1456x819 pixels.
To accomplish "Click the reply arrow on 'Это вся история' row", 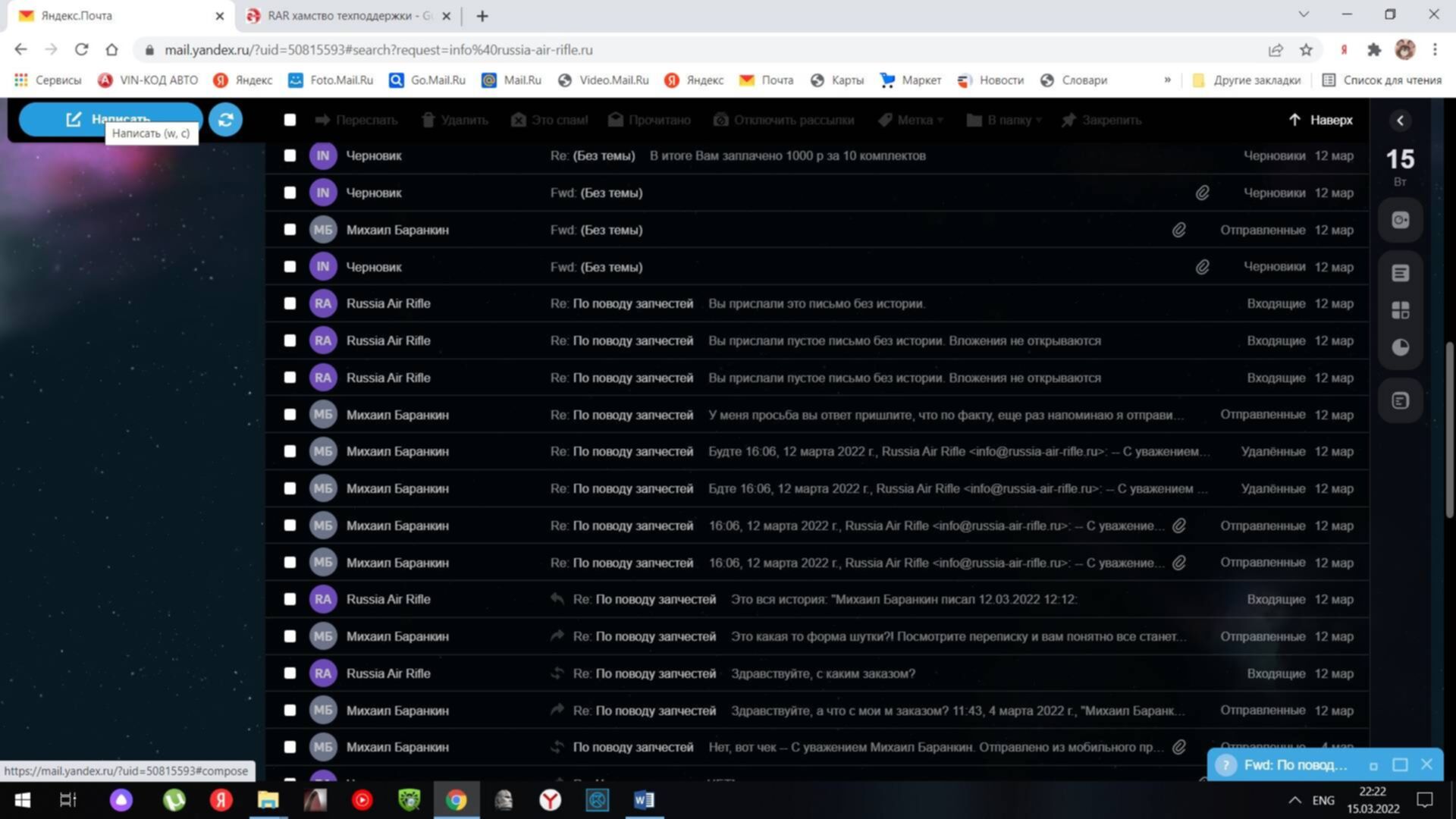I will coord(557,599).
